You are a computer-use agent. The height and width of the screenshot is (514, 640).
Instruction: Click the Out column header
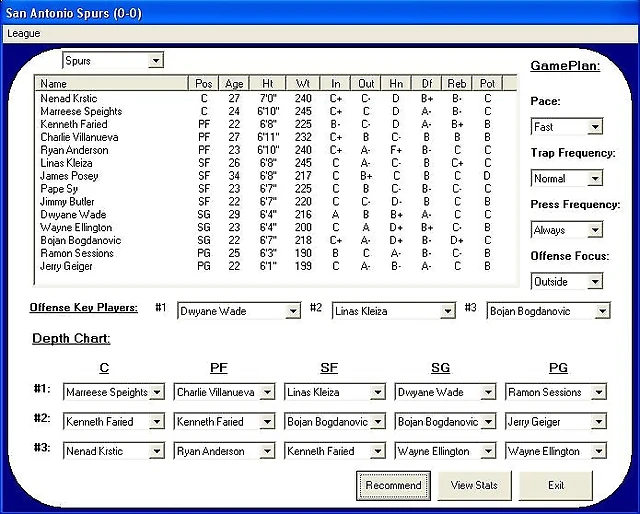pyautogui.click(x=366, y=83)
